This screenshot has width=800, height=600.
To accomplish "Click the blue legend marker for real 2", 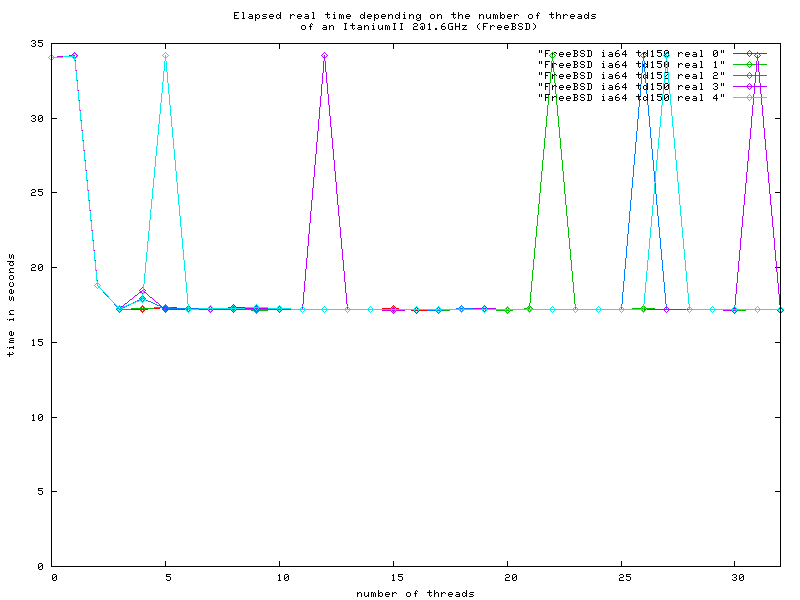I will (x=749, y=75).
